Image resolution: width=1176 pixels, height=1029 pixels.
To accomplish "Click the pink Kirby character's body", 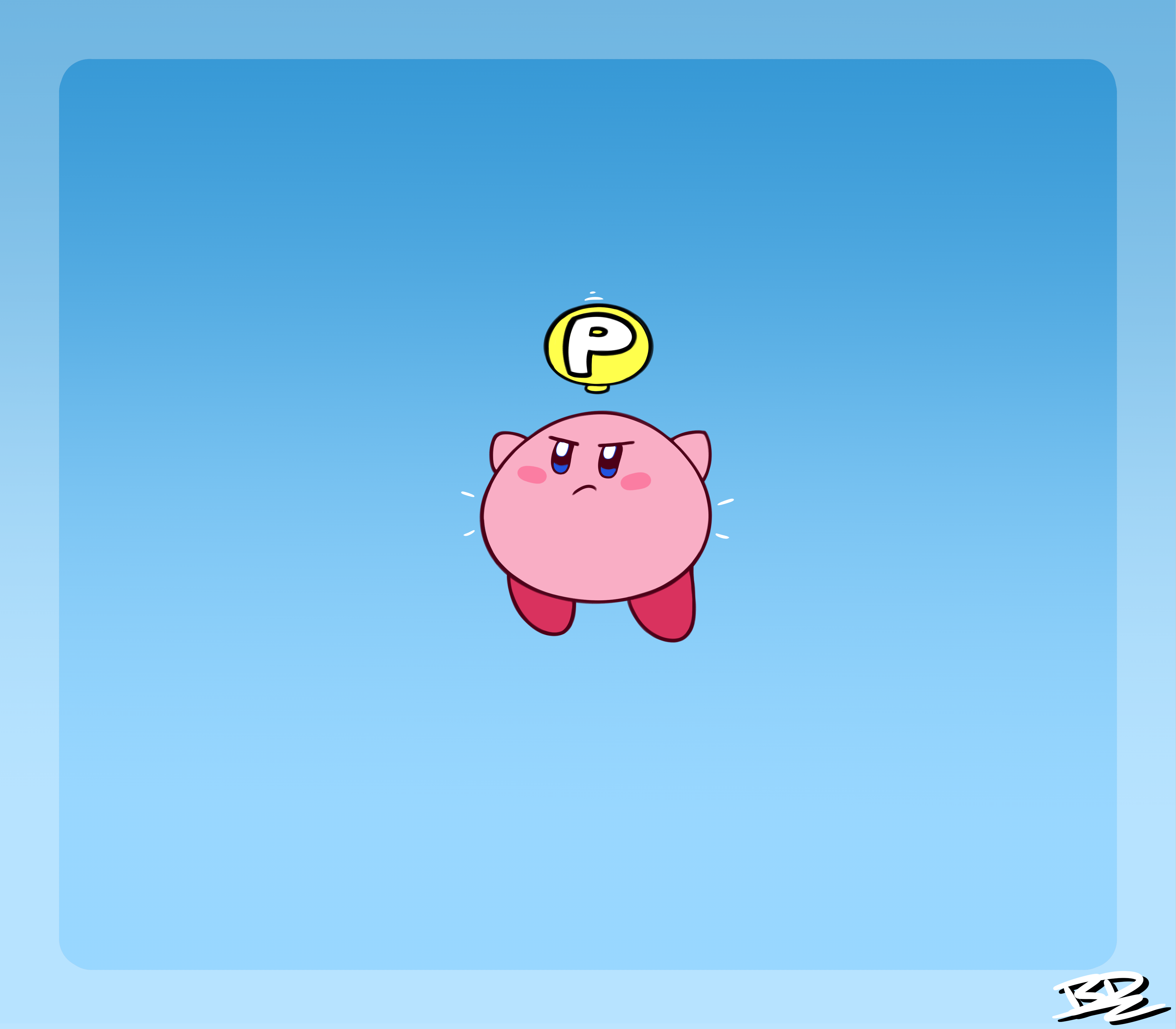I will pos(596,508).
